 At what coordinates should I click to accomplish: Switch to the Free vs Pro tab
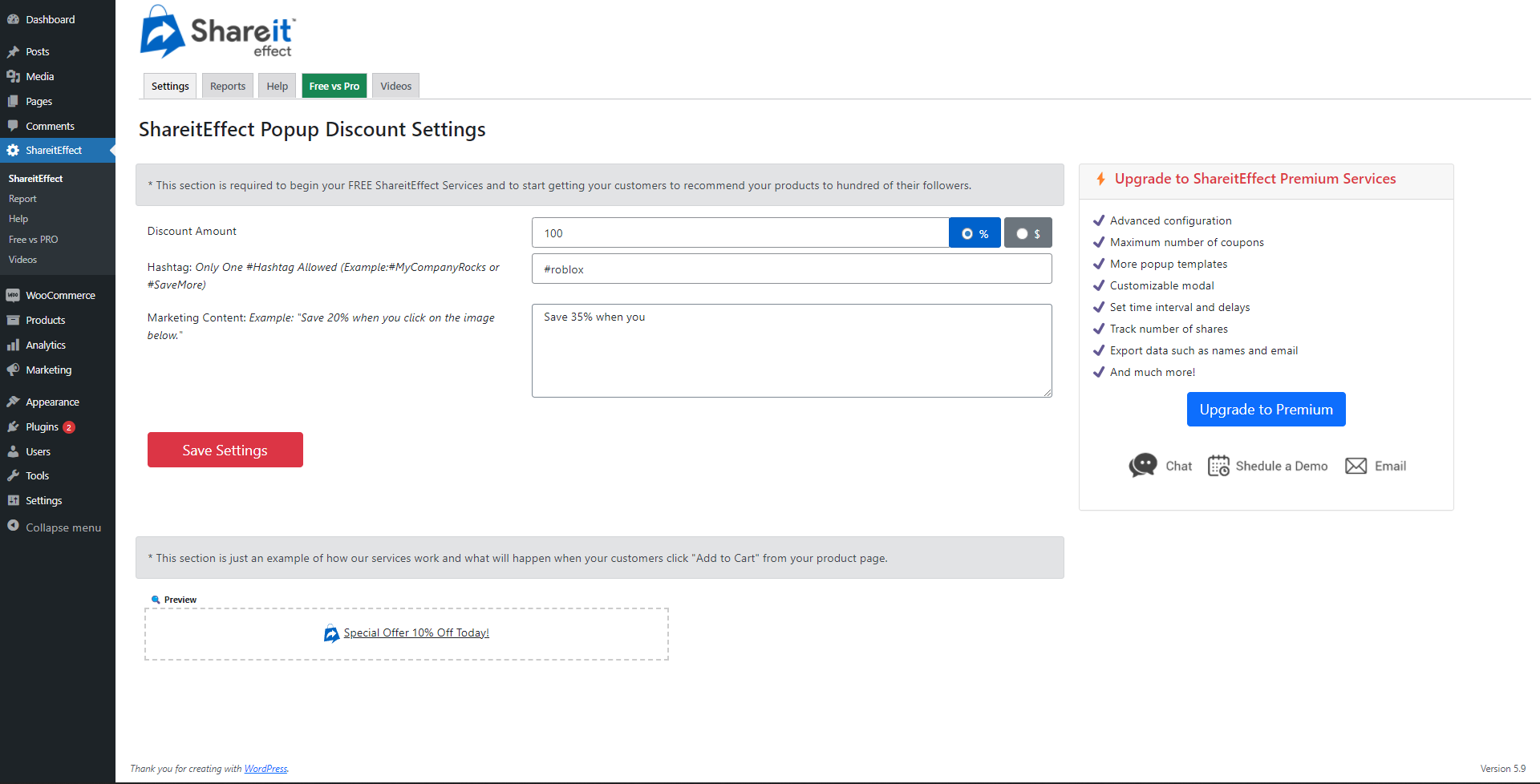click(x=334, y=86)
